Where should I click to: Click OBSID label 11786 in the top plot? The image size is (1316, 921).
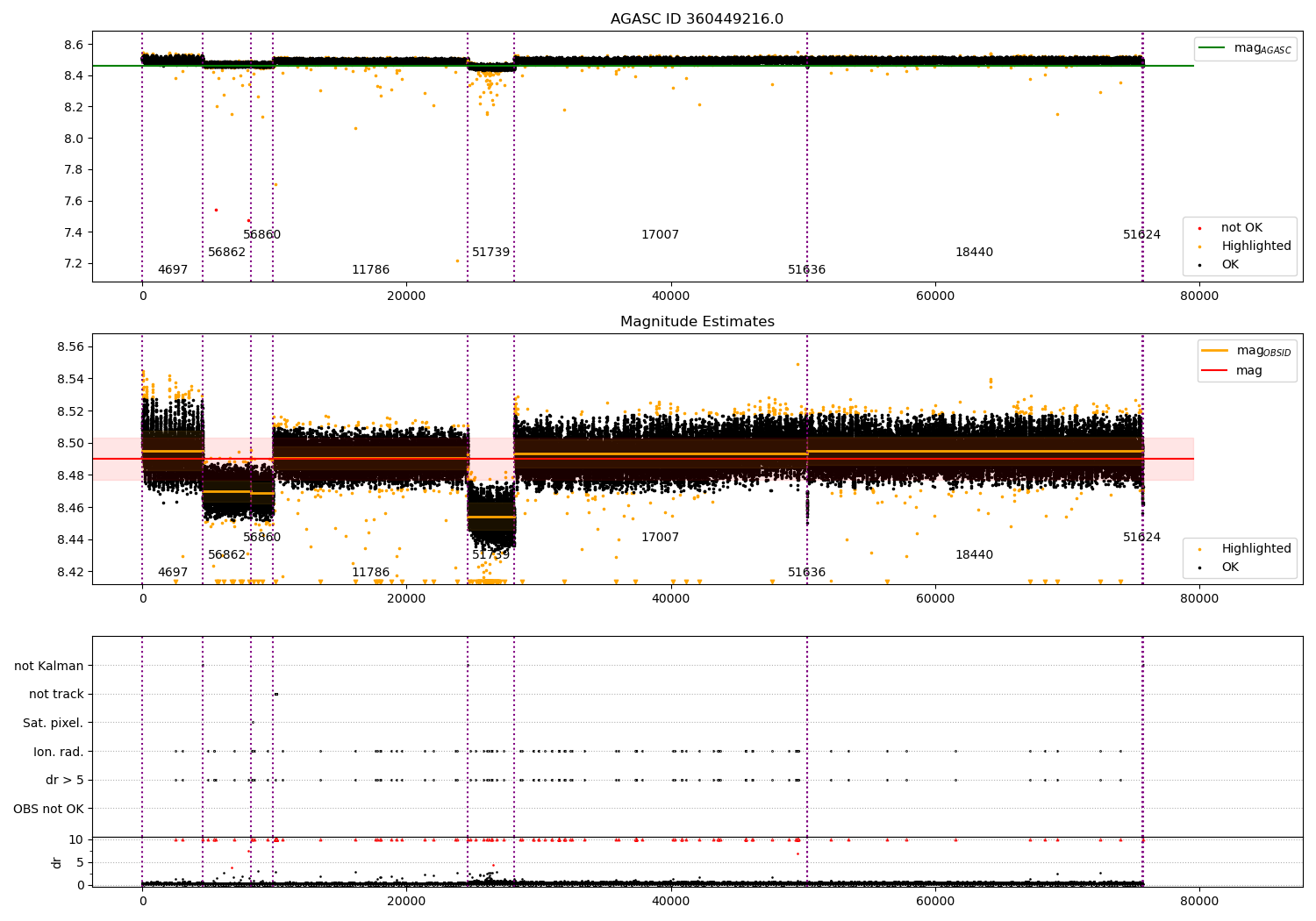pos(370,270)
